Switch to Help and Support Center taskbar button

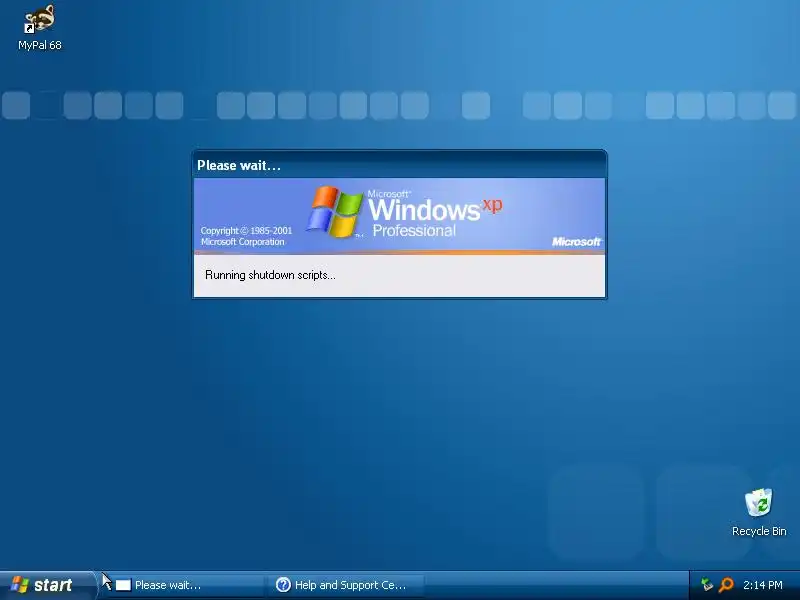tap(346, 585)
